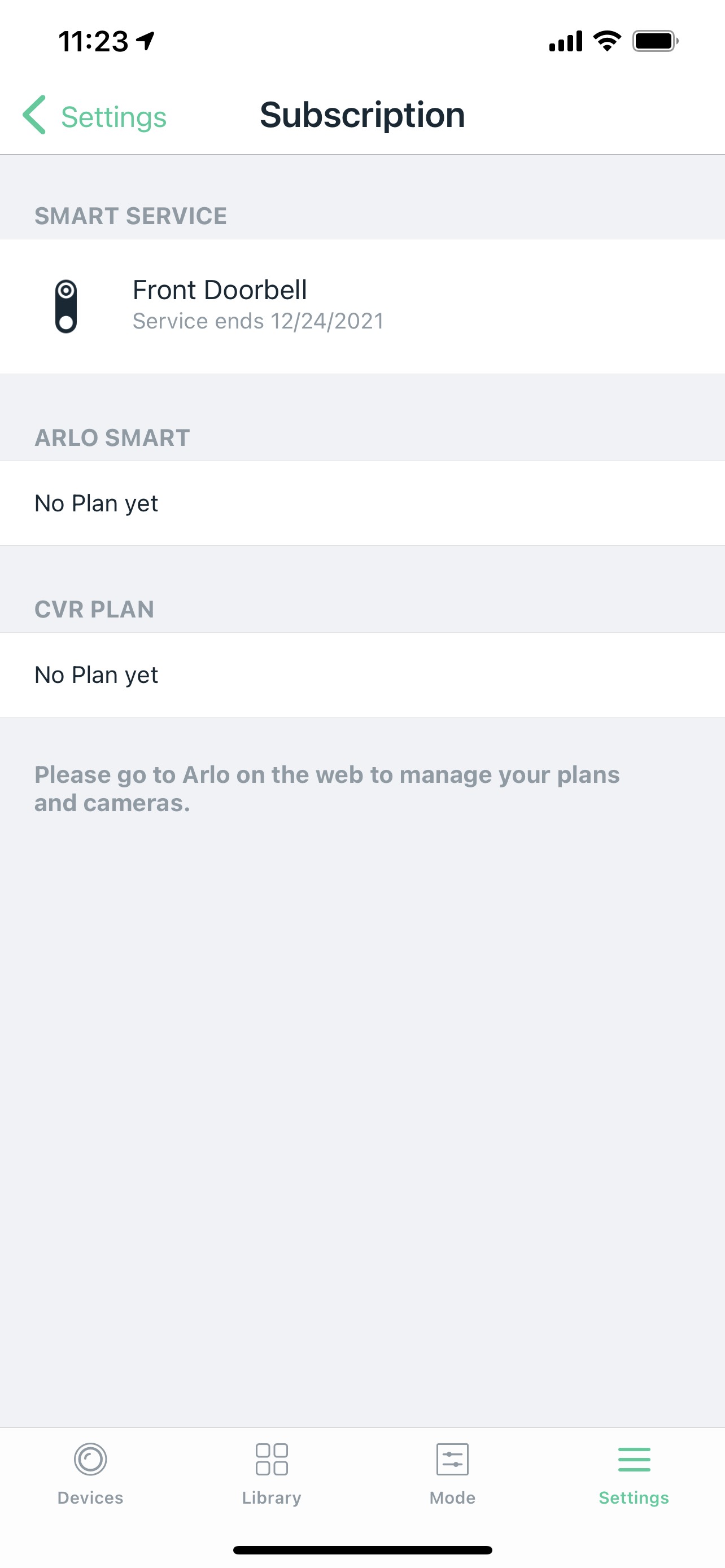The width and height of the screenshot is (725, 1568).
Task: Tap the Front Doorbell device icon
Action: coord(65,306)
